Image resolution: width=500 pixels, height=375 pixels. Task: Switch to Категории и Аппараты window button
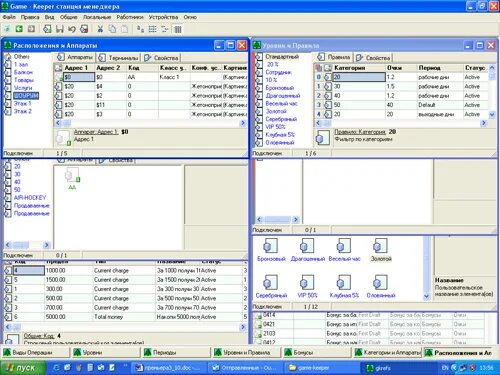[388, 352]
